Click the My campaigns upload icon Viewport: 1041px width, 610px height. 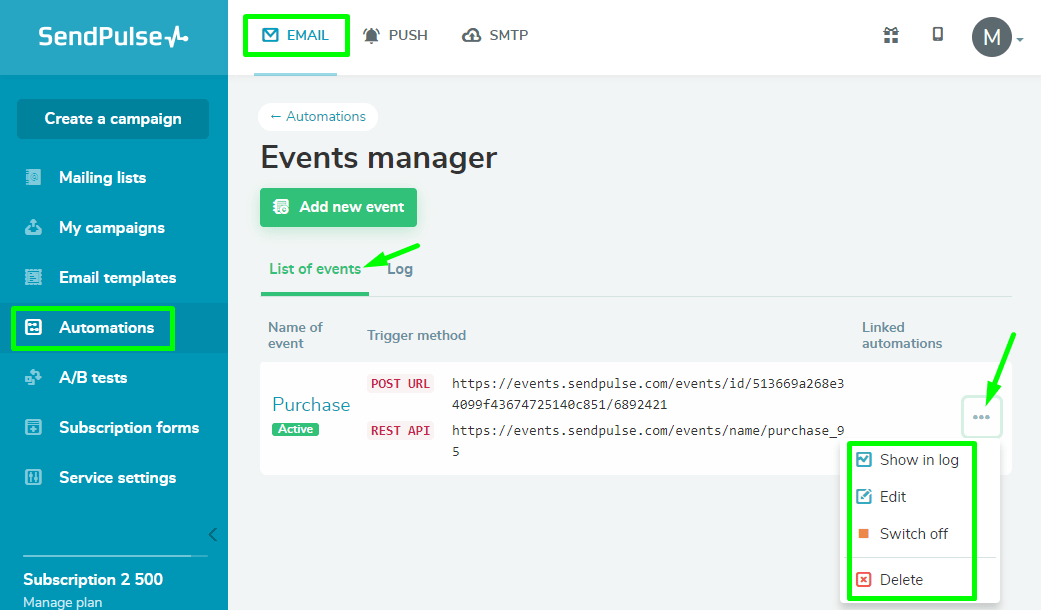33,228
